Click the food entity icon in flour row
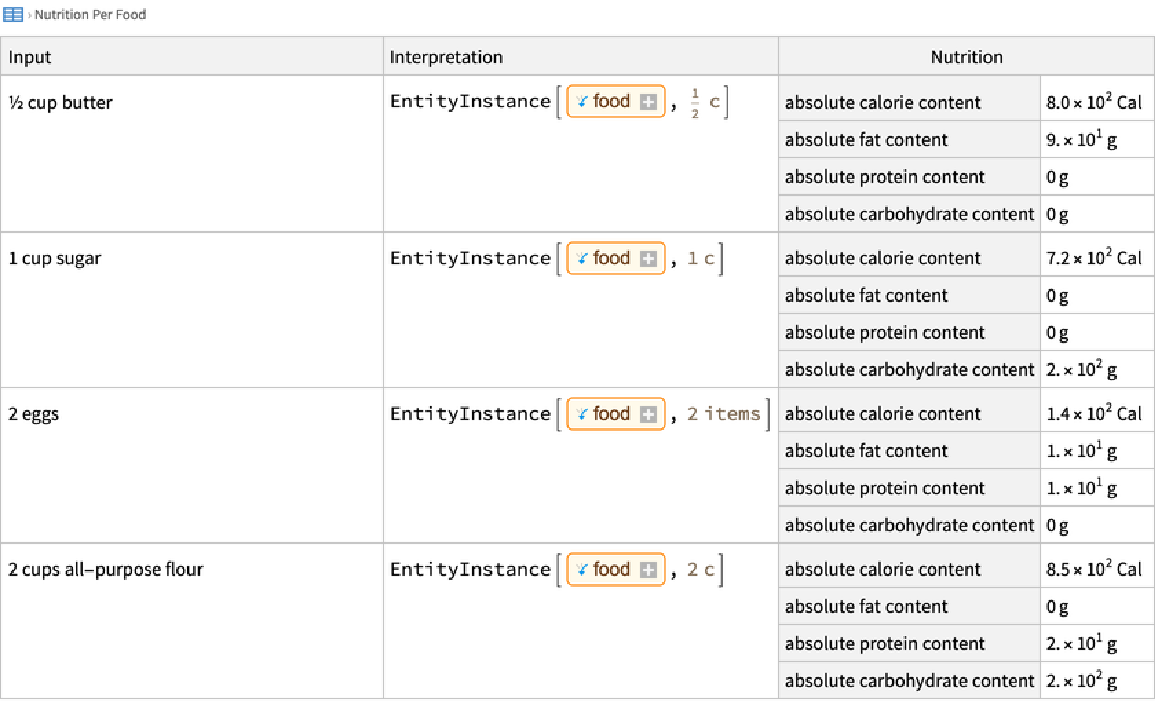The width and height of the screenshot is (1156, 722). 582,570
